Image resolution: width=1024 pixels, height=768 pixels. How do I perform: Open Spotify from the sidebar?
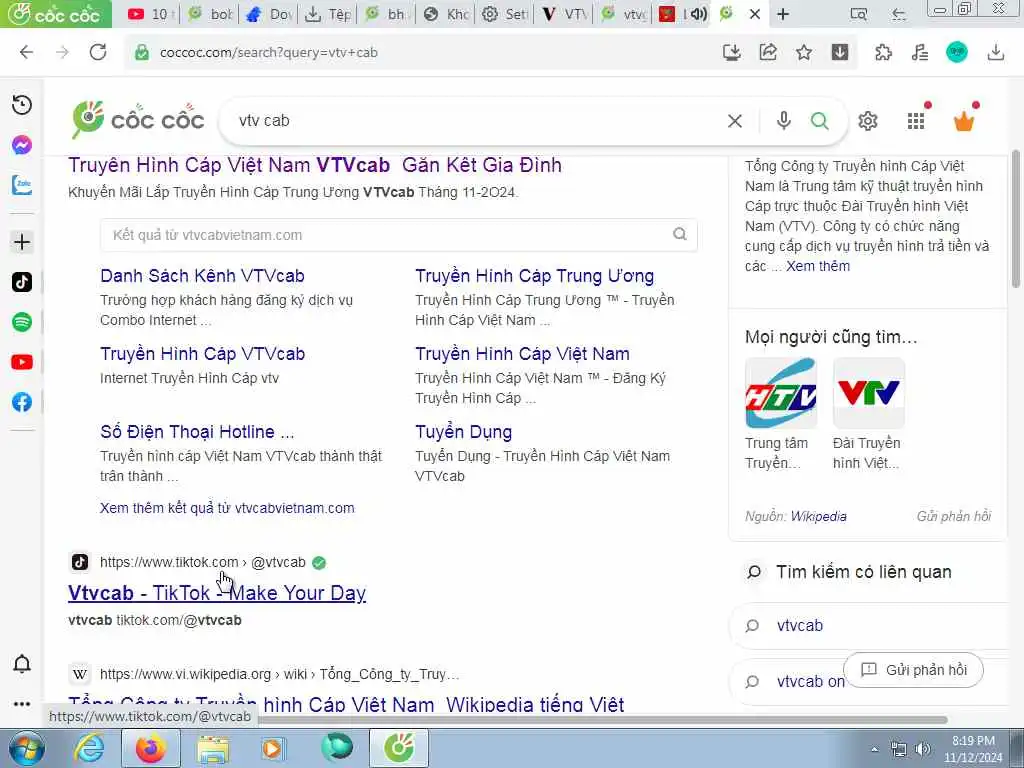(x=22, y=322)
